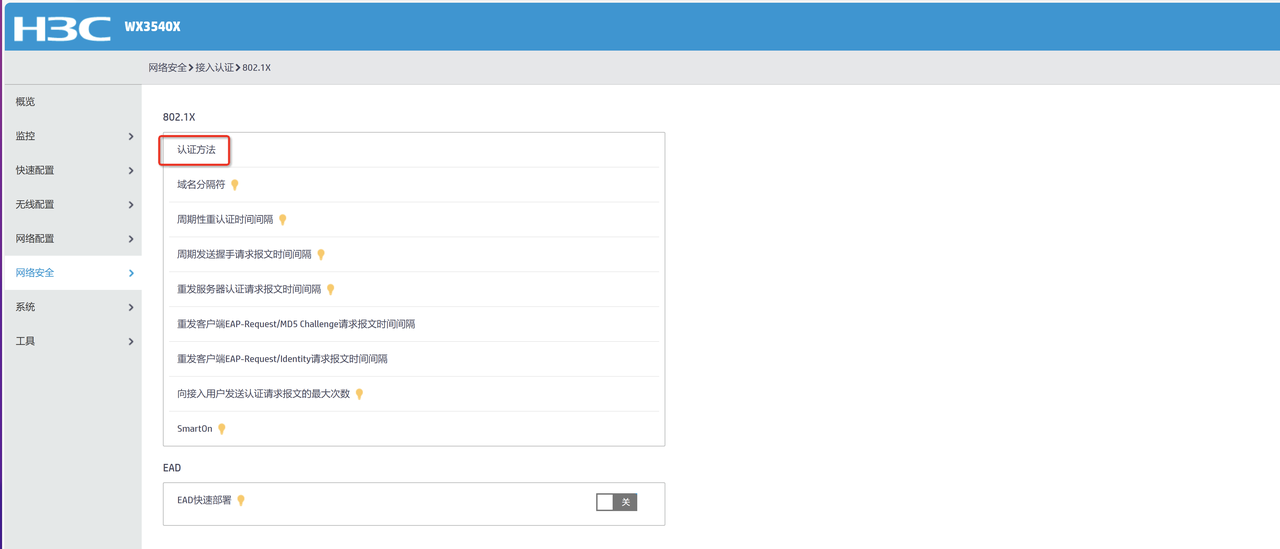Open the 工具 sidebar menu

point(73,341)
